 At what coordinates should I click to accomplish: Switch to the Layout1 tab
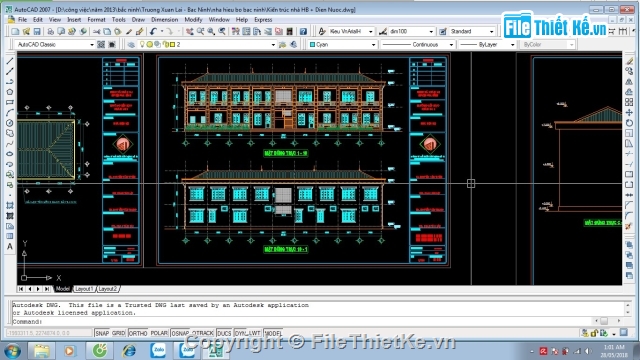coord(84,289)
